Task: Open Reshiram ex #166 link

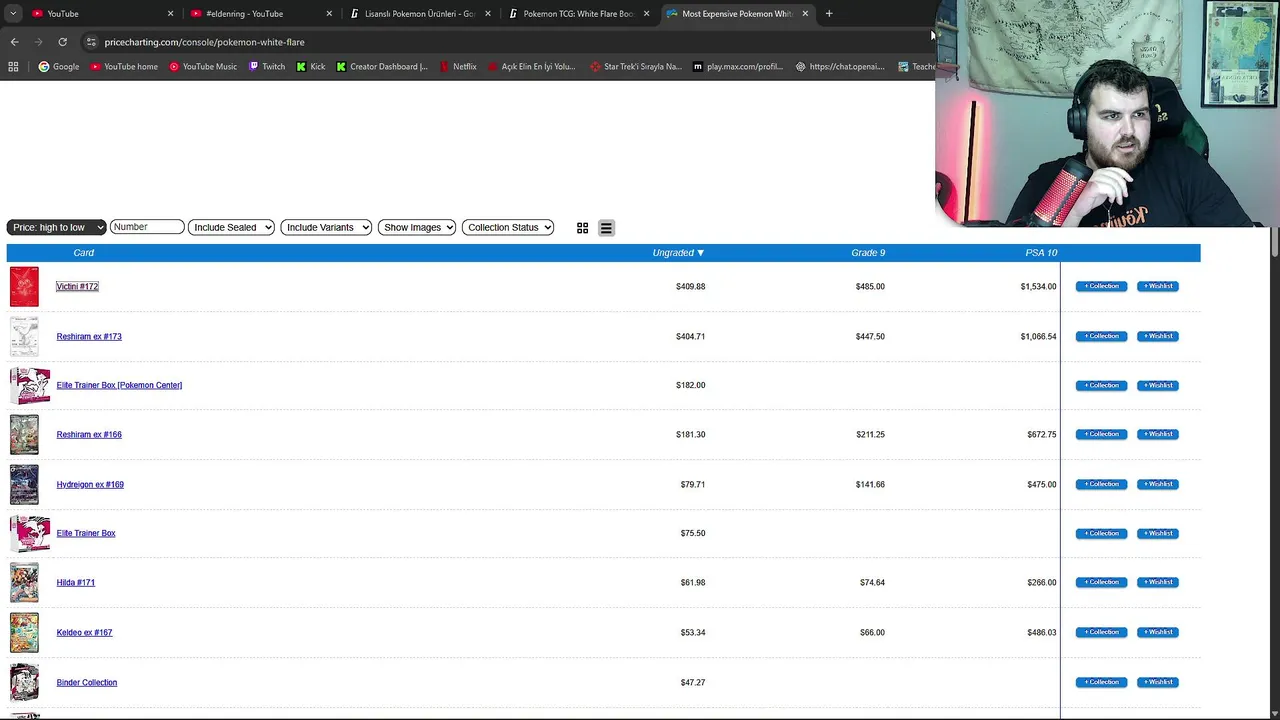Action: tap(89, 434)
